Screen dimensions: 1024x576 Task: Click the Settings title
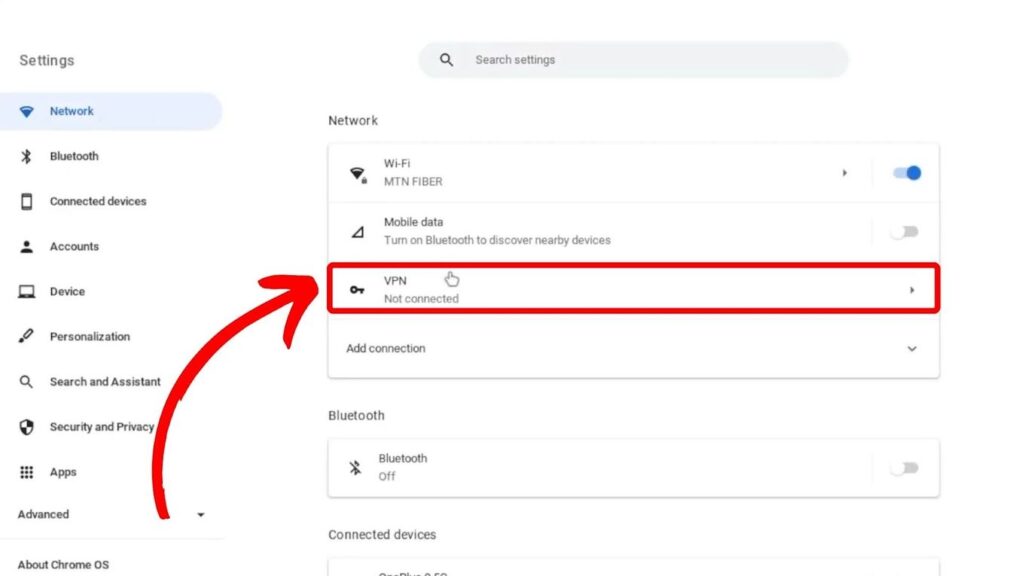(x=46, y=60)
